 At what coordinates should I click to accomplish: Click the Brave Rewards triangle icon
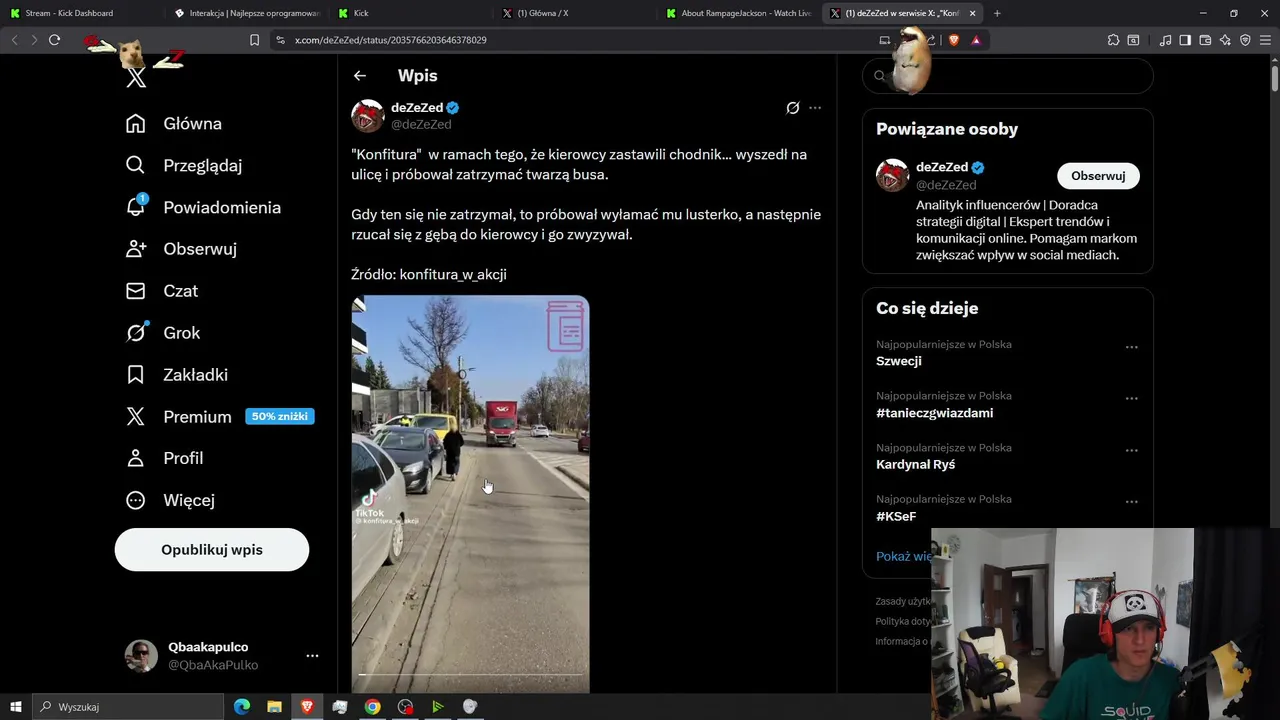[975, 40]
